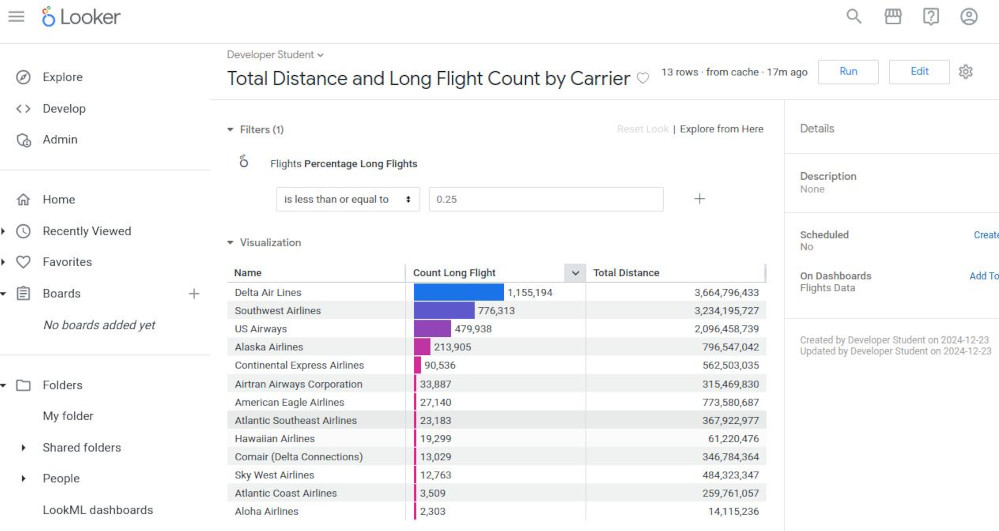The height and width of the screenshot is (531, 999).
Task: Go to Develop in sidebar
Action: tap(64, 108)
